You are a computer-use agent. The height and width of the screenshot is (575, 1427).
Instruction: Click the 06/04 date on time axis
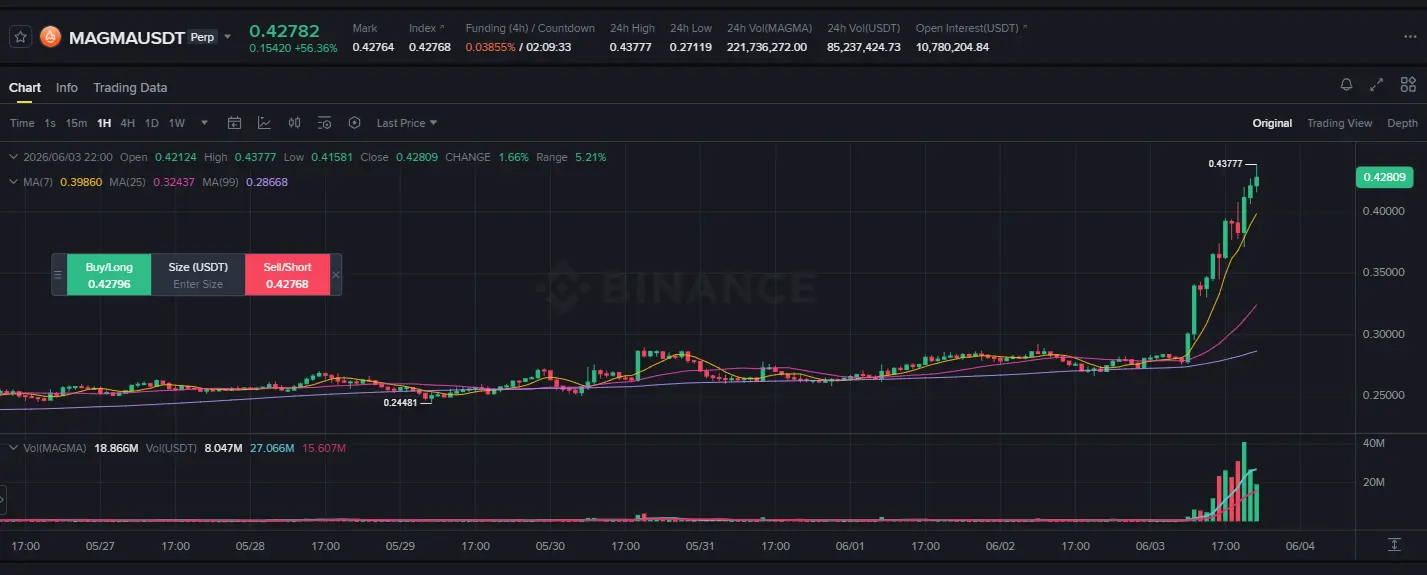[x=1299, y=546]
